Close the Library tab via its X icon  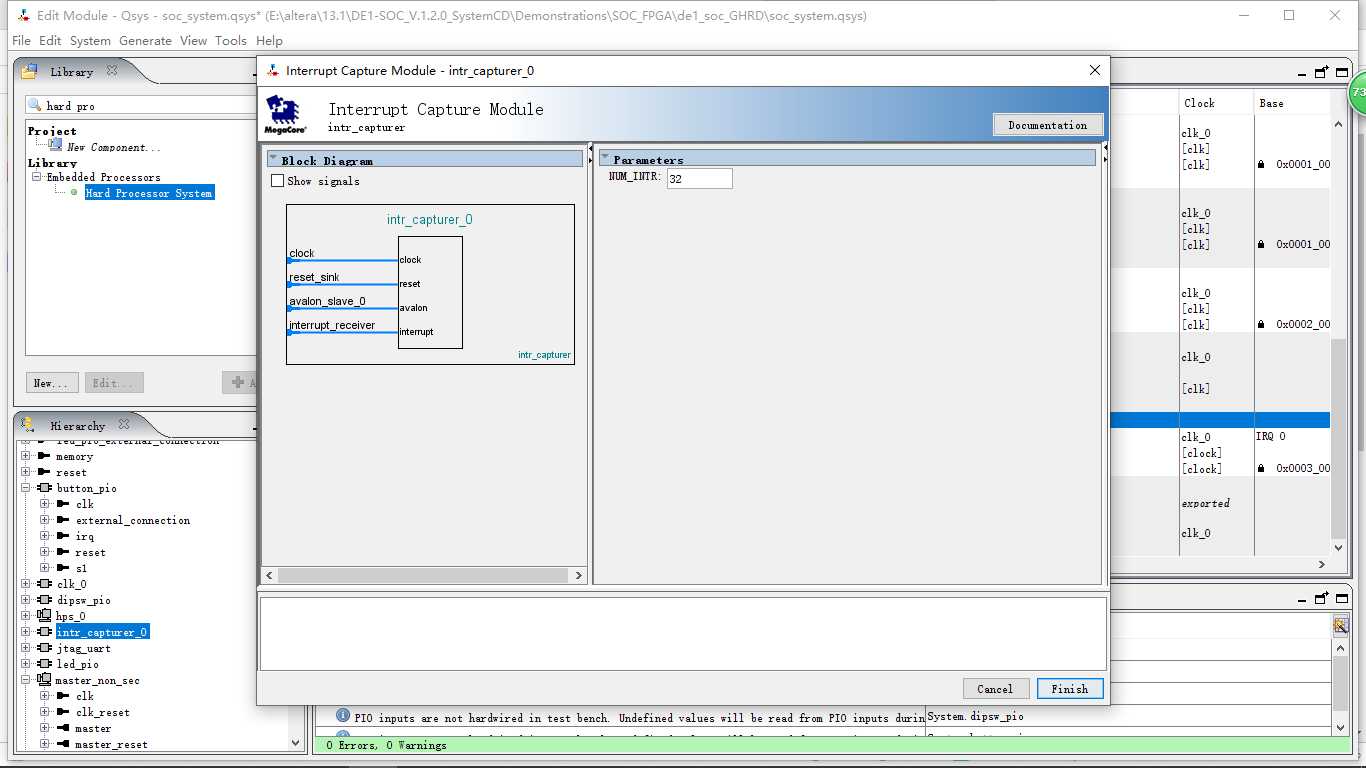tap(112, 71)
